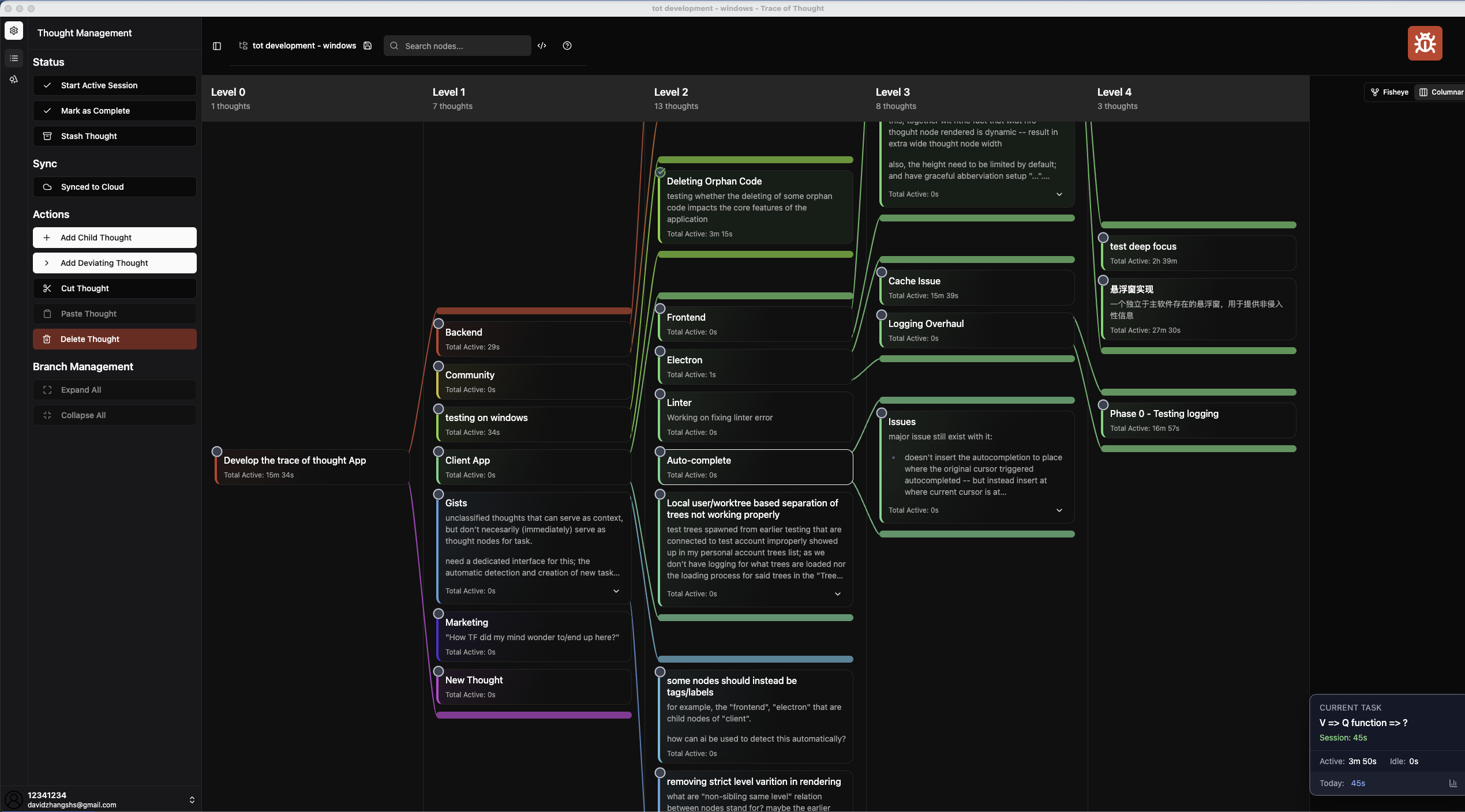This screenshot has height=812, width=1465.
Task: Switch to Fisheye view
Action: tap(1389, 92)
